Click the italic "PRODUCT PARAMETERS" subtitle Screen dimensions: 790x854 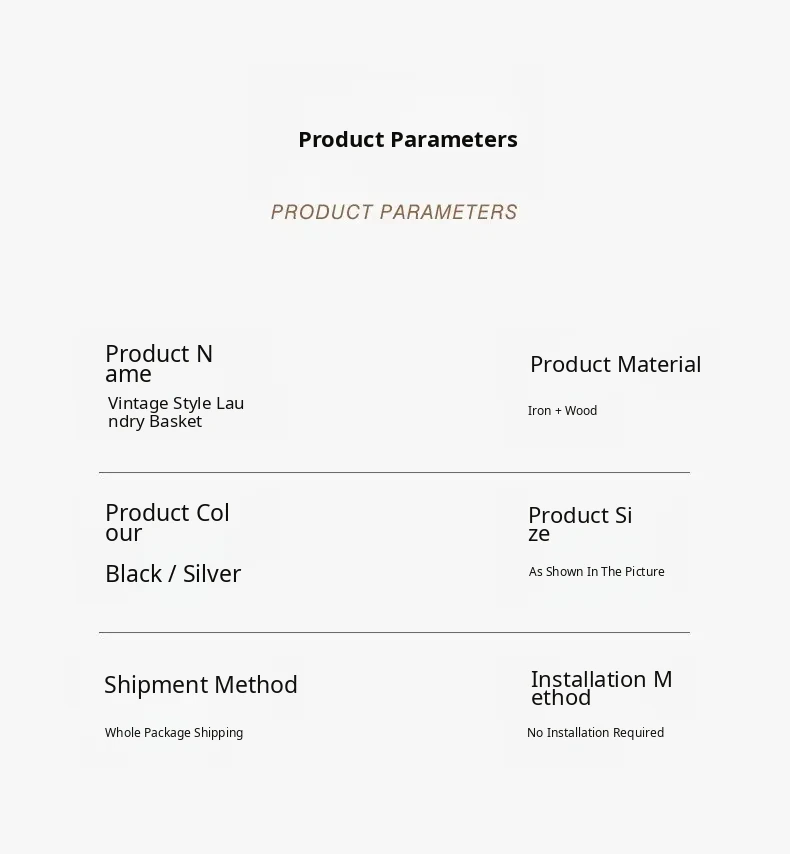pyautogui.click(x=394, y=212)
